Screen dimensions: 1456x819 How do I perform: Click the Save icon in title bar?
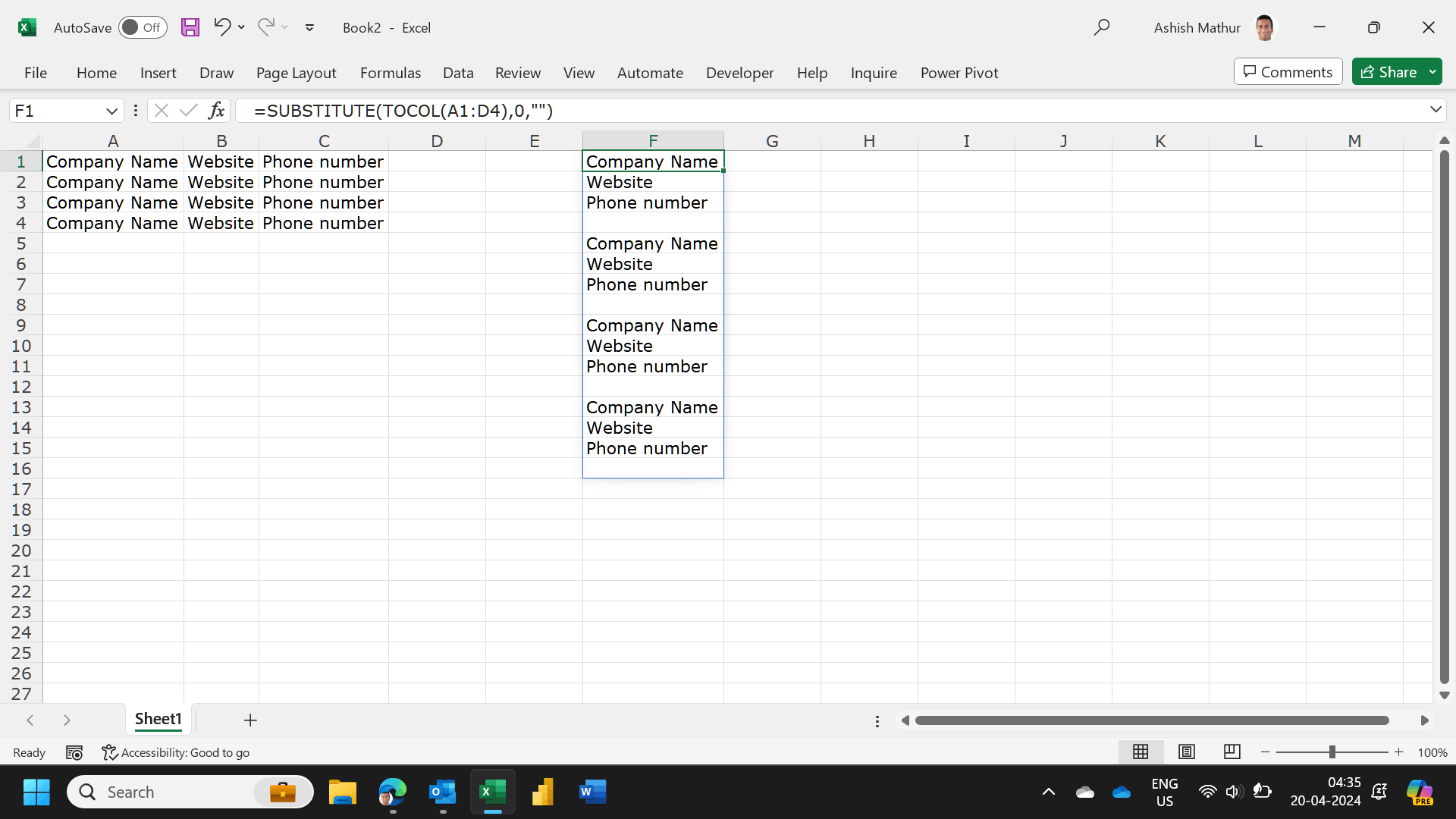pyautogui.click(x=190, y=27)
